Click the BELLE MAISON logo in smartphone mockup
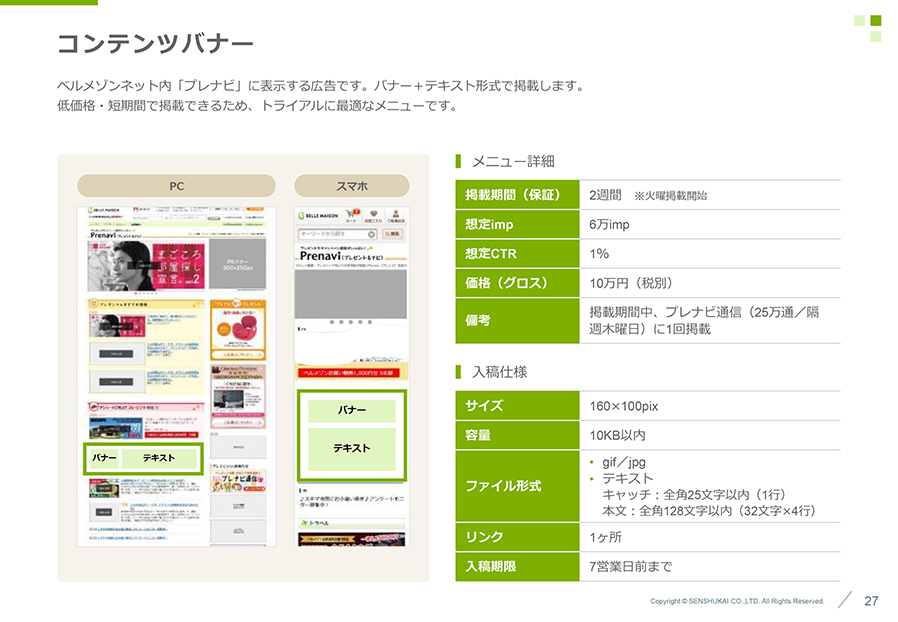Image resolution: width=898 pixels, height=622 pixels. tap(318, 215)
